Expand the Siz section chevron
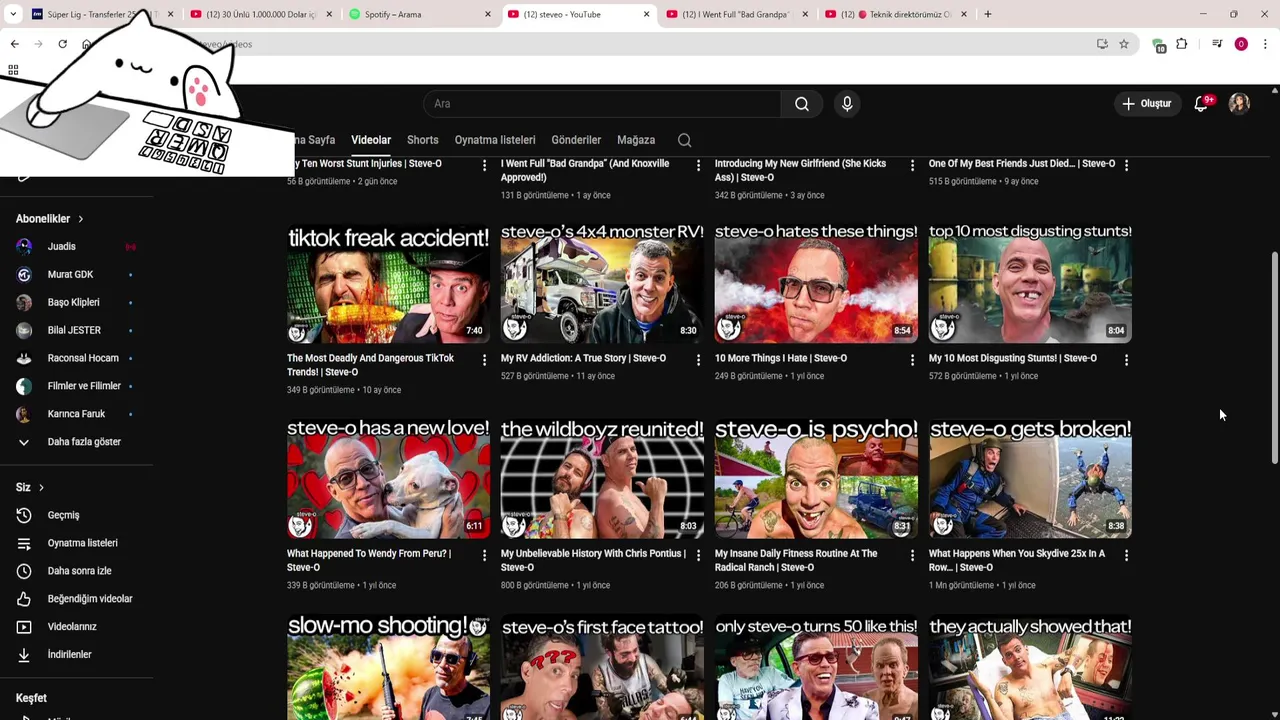1280x720 pixels. tap(41, 488)
